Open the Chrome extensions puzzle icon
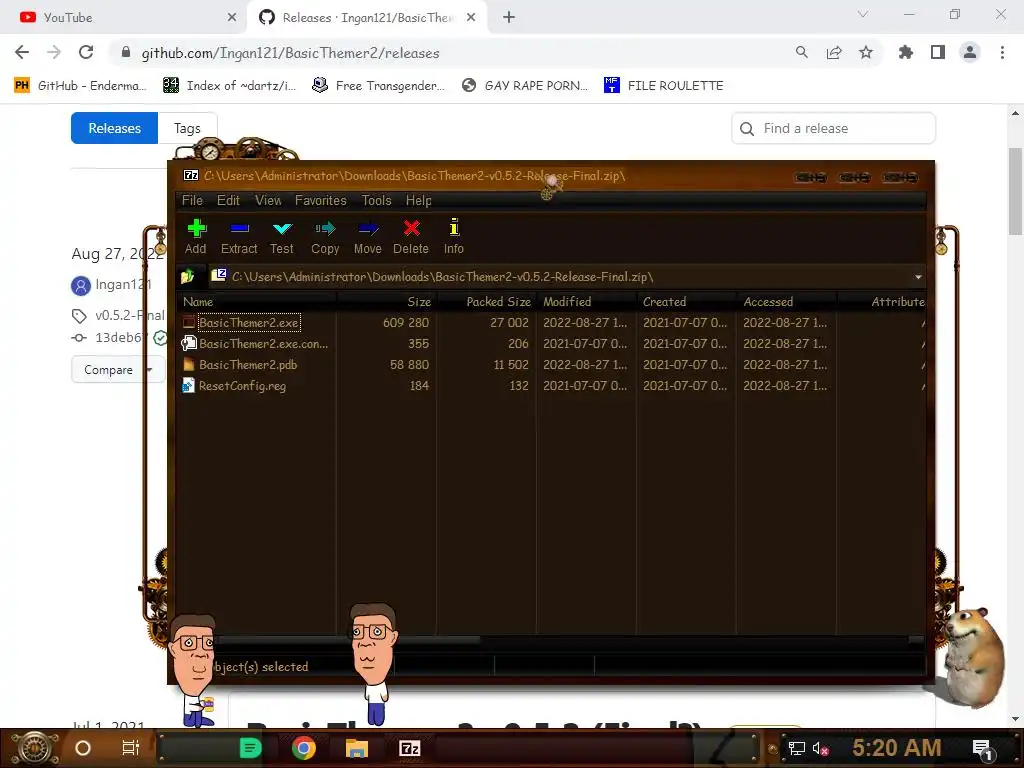Image resolution: width=1024 pixels, height=768 pixels. tap(906, 53)
